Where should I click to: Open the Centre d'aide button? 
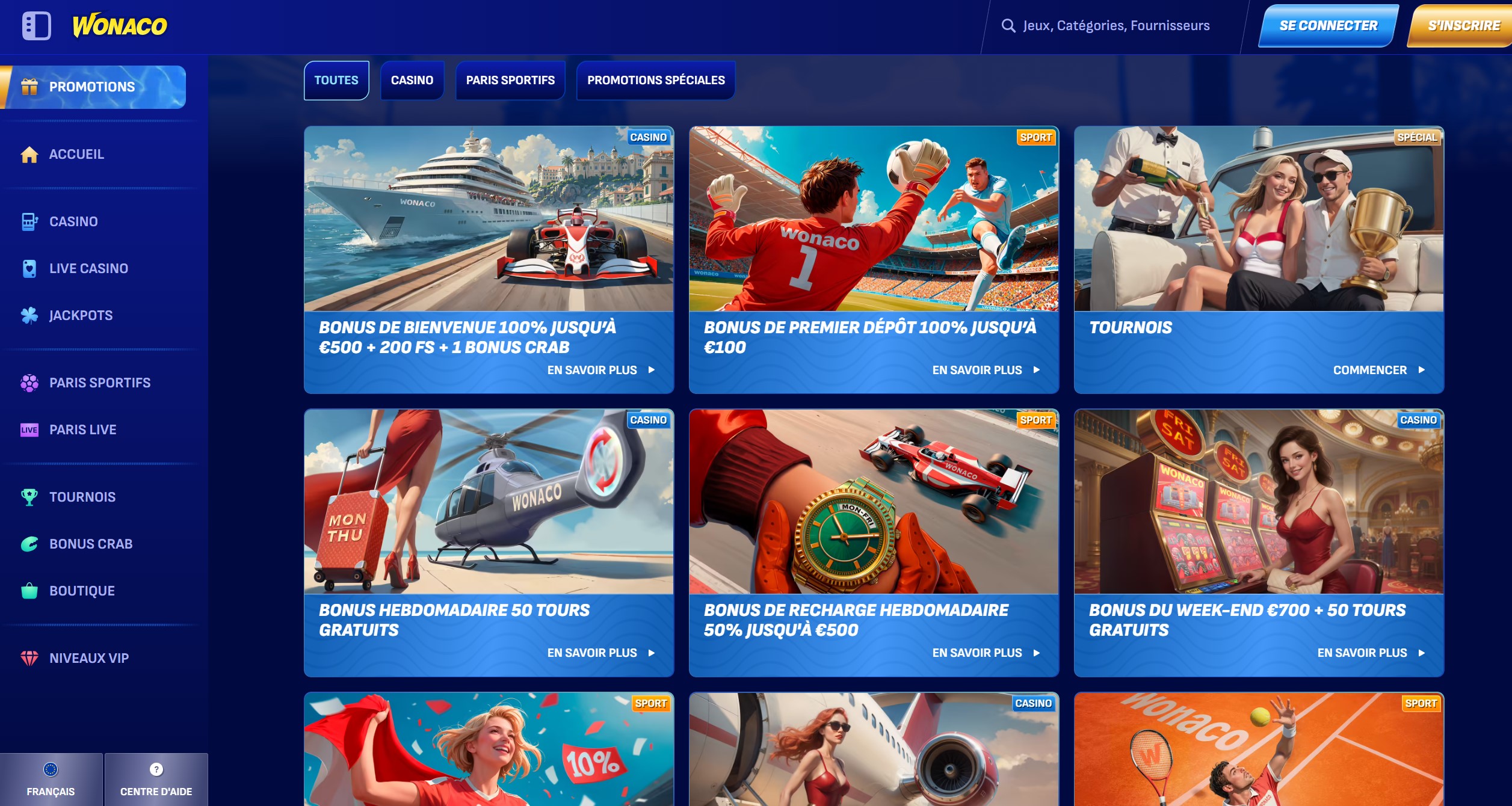point(156,780)
